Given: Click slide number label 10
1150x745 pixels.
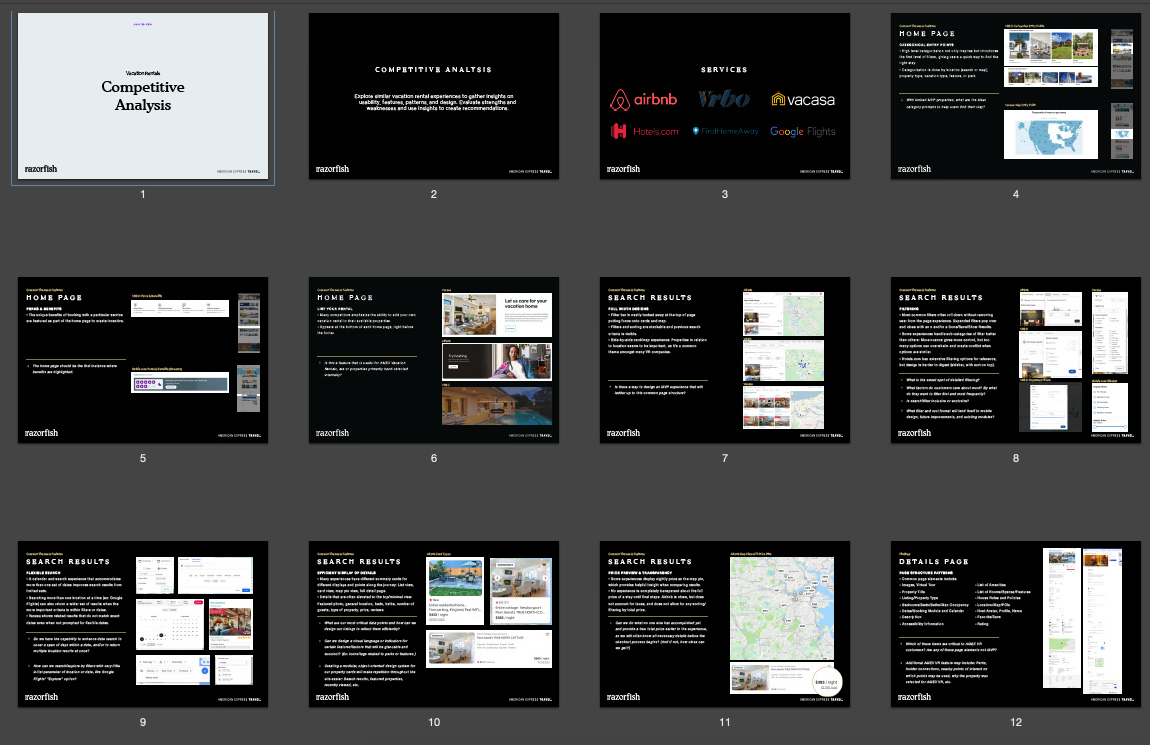Looking at the screenshot, I should (x=433, y=722).
